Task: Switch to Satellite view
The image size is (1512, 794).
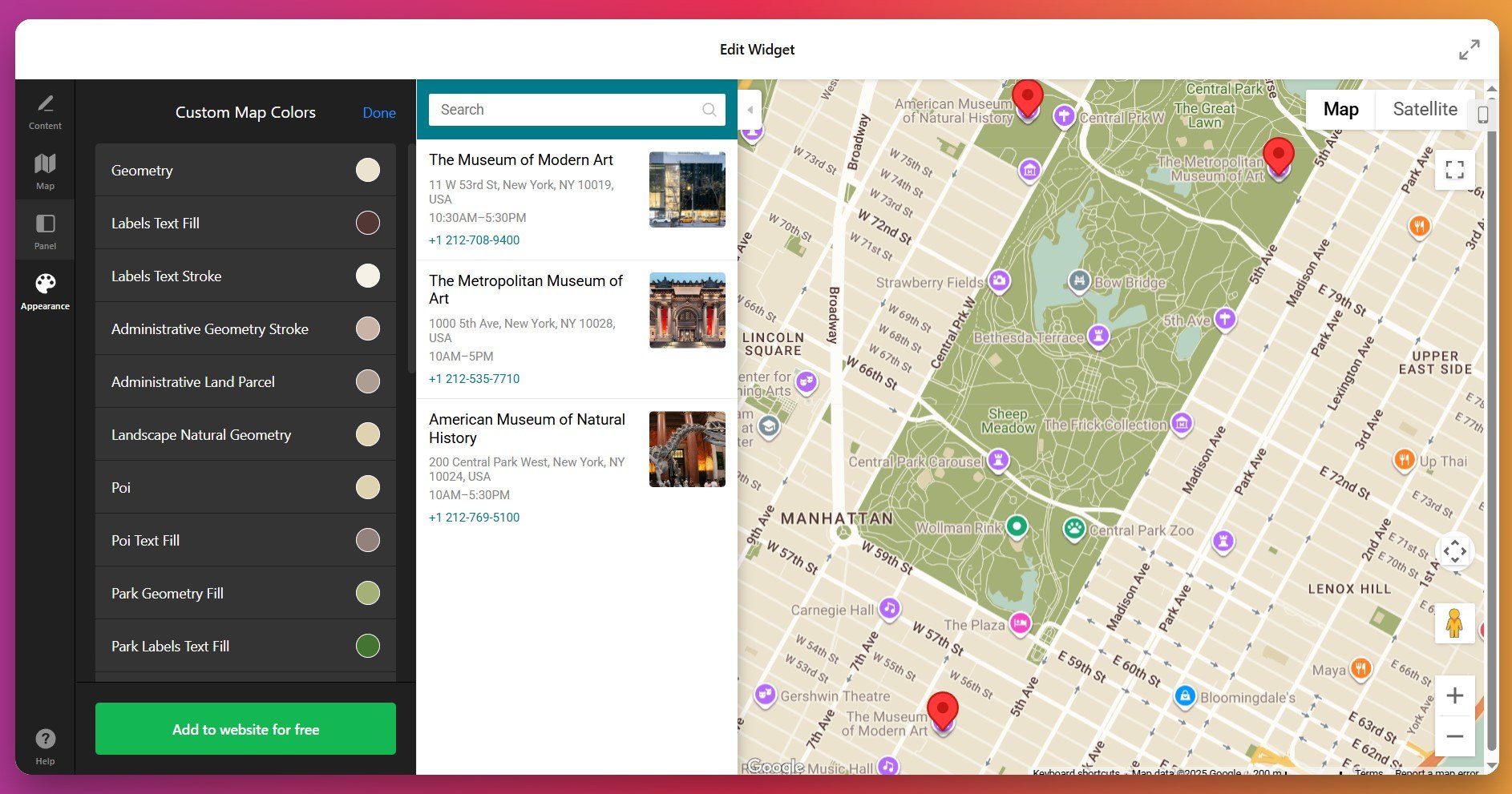Action: 1425,109
